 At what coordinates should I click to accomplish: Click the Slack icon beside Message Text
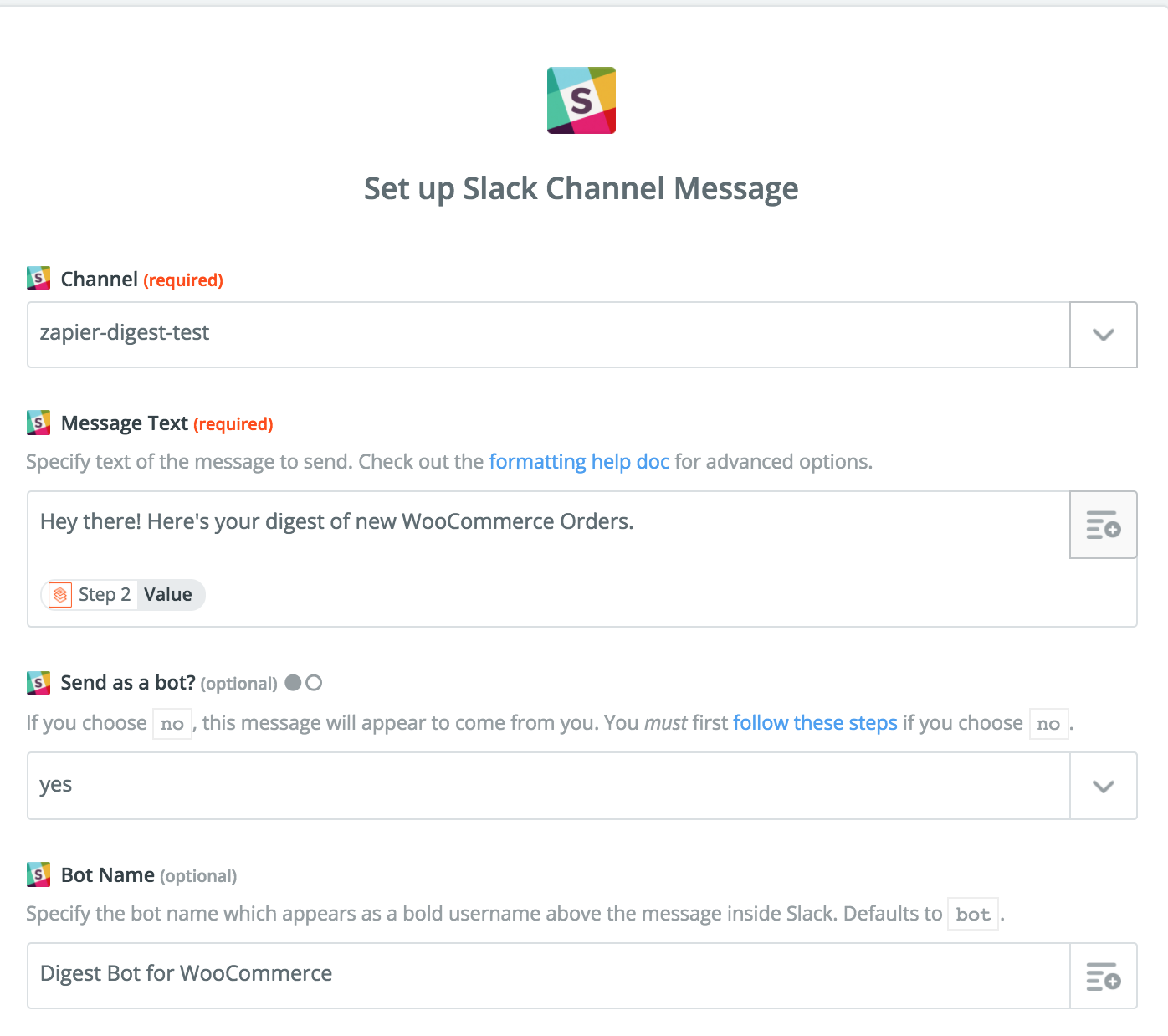point(38,423)
